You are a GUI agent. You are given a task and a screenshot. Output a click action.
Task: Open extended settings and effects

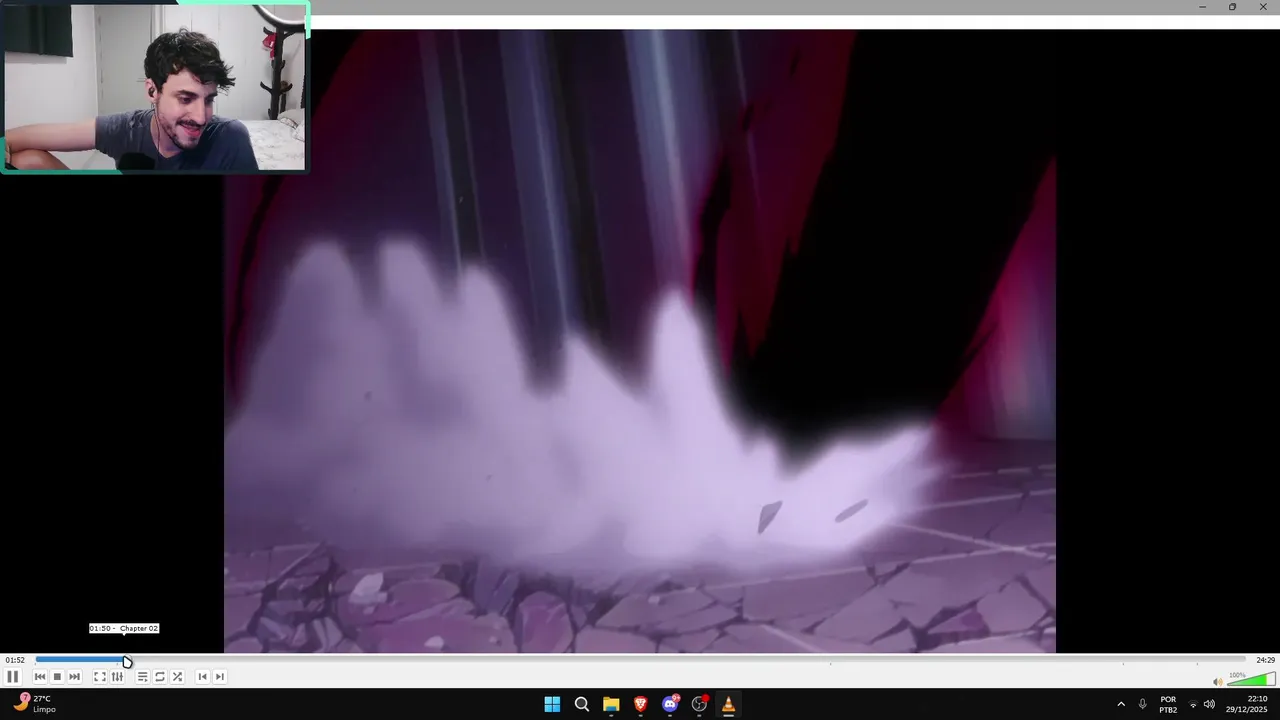click(117, 677)
